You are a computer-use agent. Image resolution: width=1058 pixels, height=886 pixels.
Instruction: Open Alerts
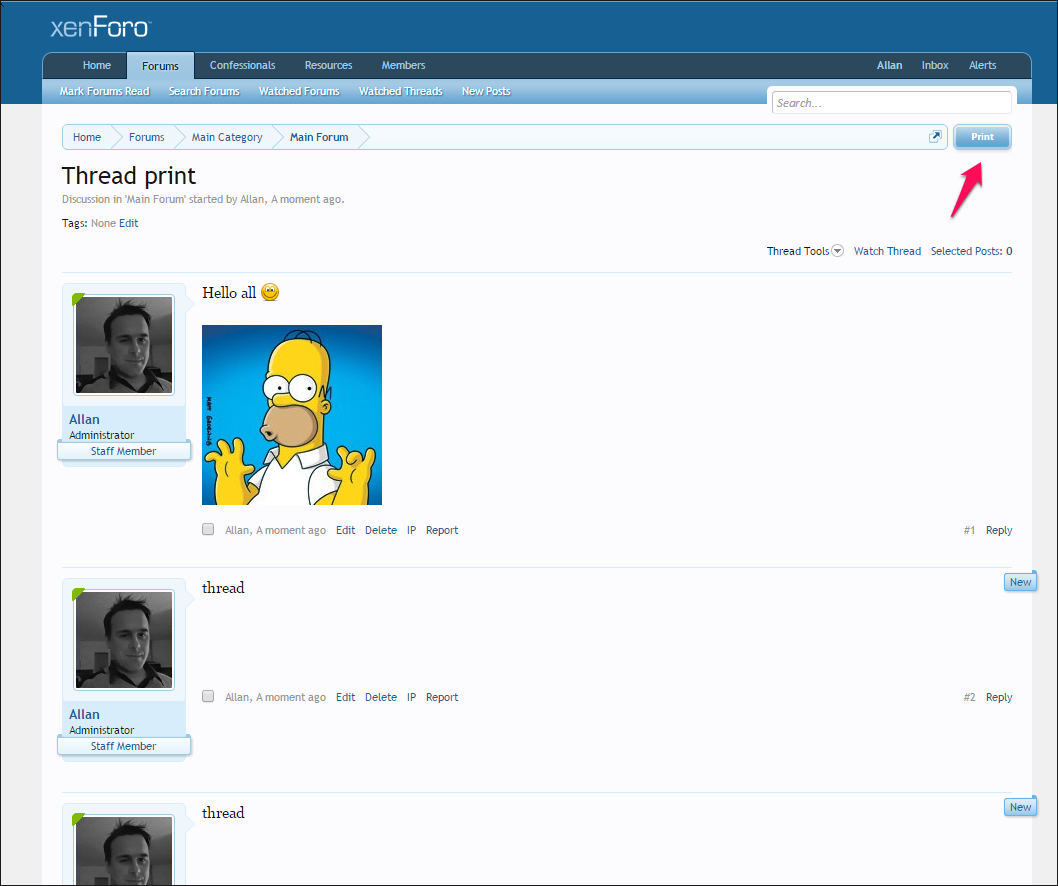coord(982,65)
